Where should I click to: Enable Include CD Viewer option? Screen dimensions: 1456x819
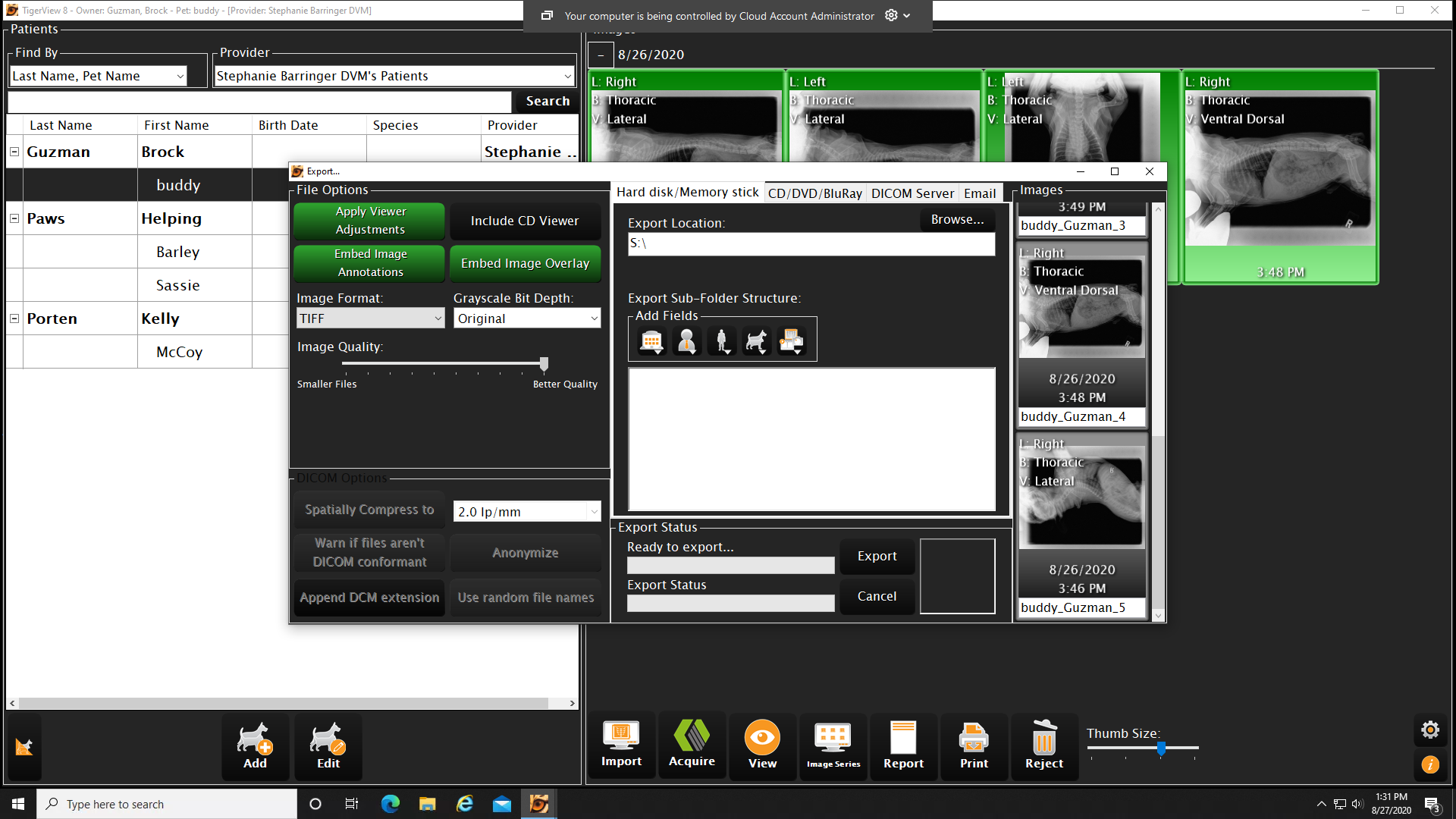pyautogui.click(x=525, y=221)
